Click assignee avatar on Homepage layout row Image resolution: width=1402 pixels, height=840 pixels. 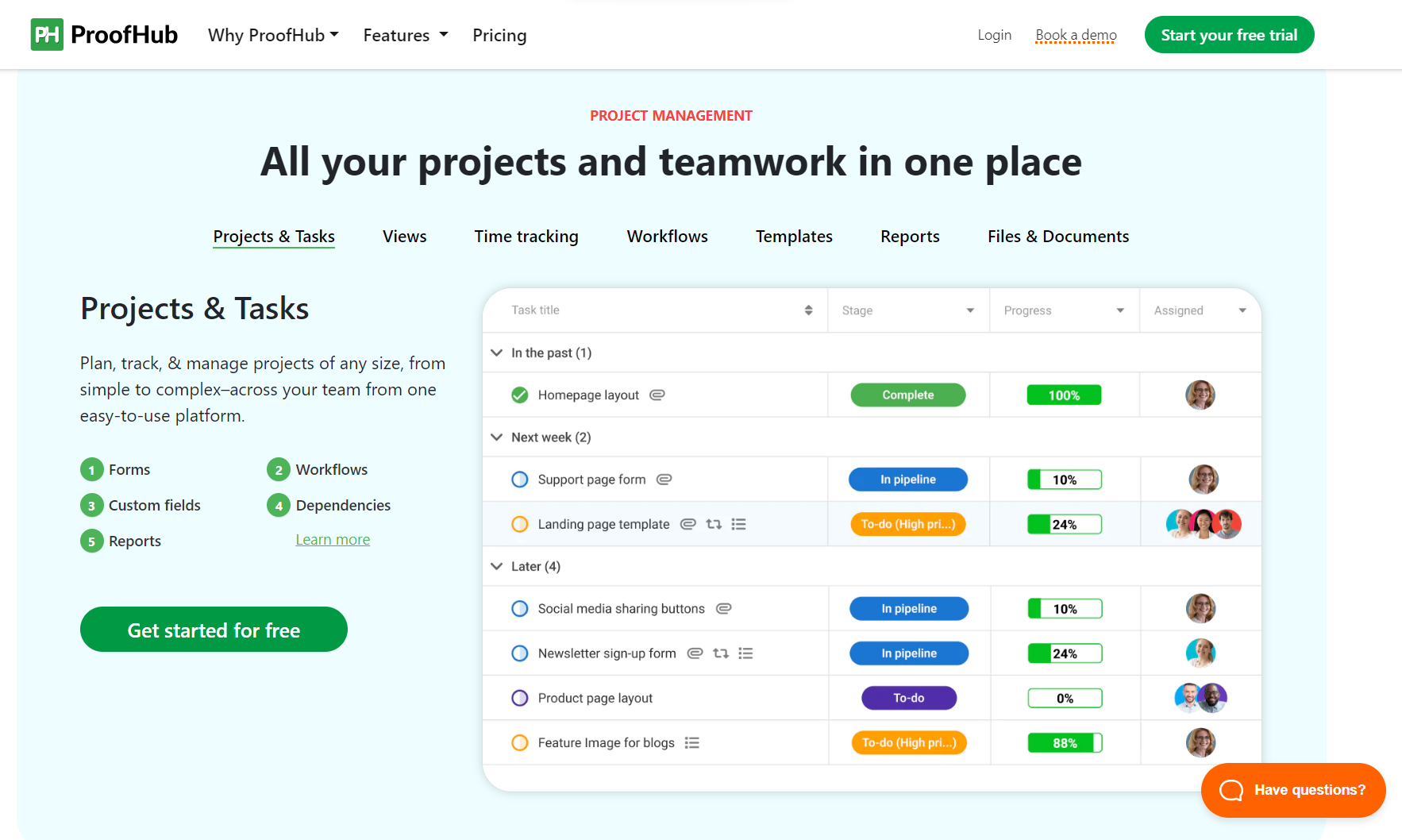[x=1200, y=395]
